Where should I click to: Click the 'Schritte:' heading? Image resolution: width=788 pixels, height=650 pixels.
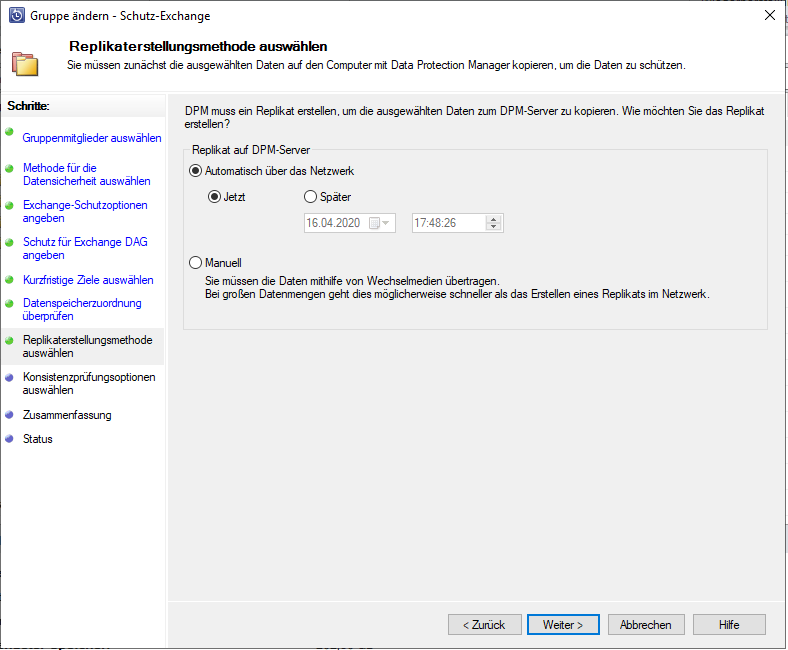pyautogui.click(x=28, y=106)
